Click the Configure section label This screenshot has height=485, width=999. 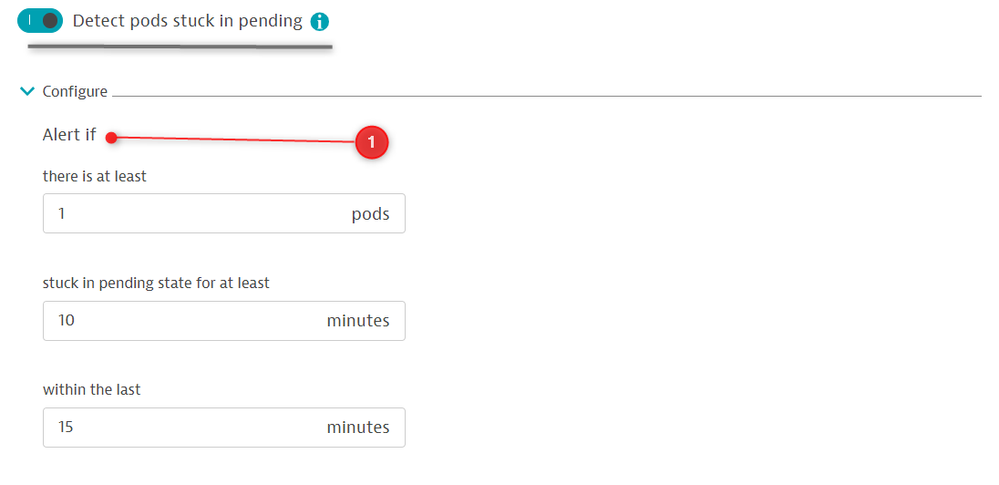75,91
